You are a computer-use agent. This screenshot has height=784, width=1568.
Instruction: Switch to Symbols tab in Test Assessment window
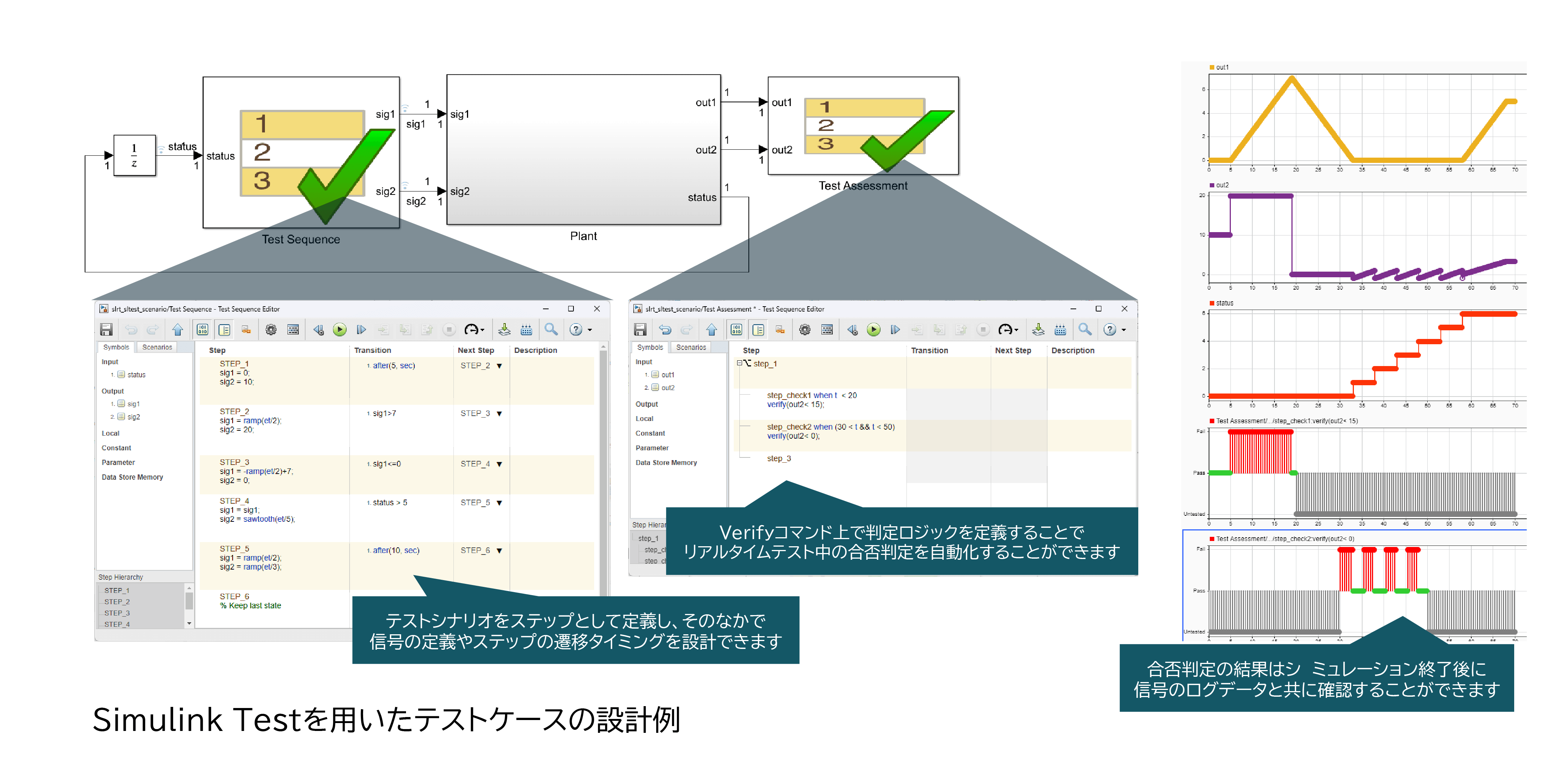click(x=650, y=347)
